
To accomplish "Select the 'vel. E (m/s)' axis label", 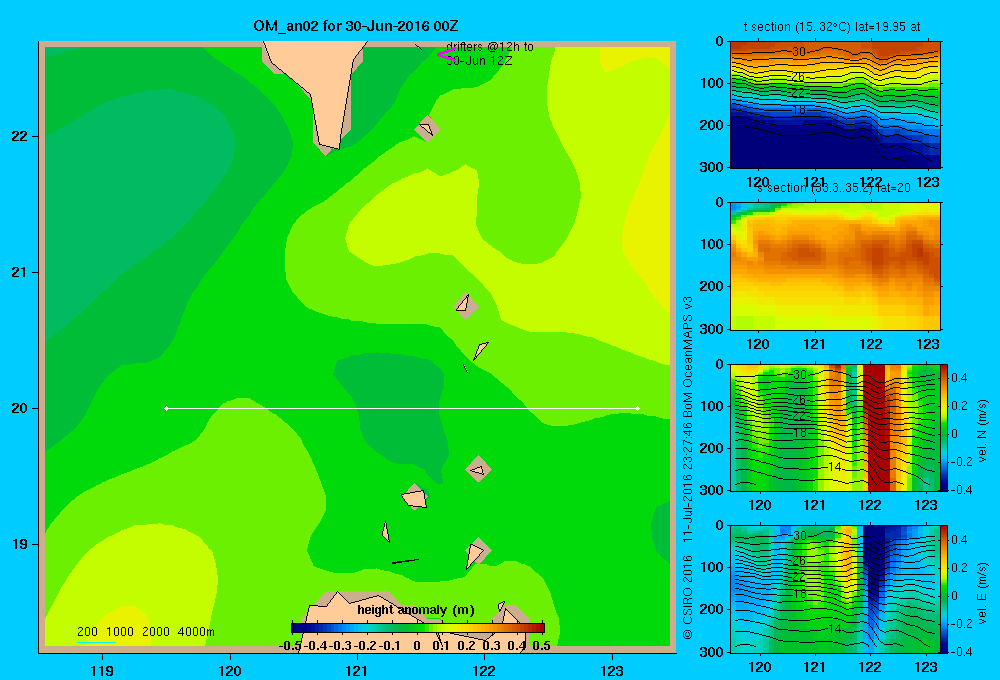I will pyautogui.click(x=983, y=592).
